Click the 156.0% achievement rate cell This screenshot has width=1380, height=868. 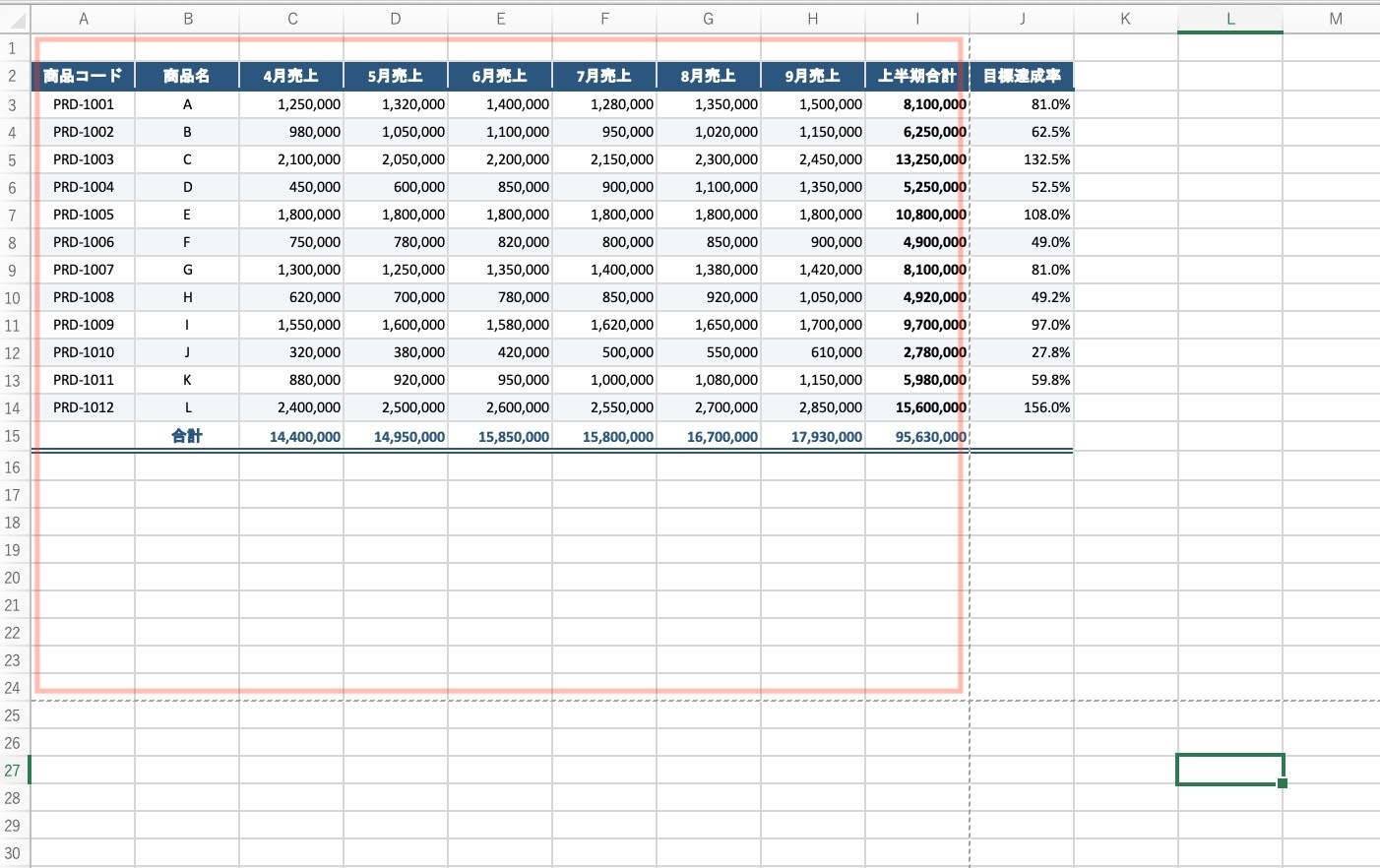click(1022, 407)
